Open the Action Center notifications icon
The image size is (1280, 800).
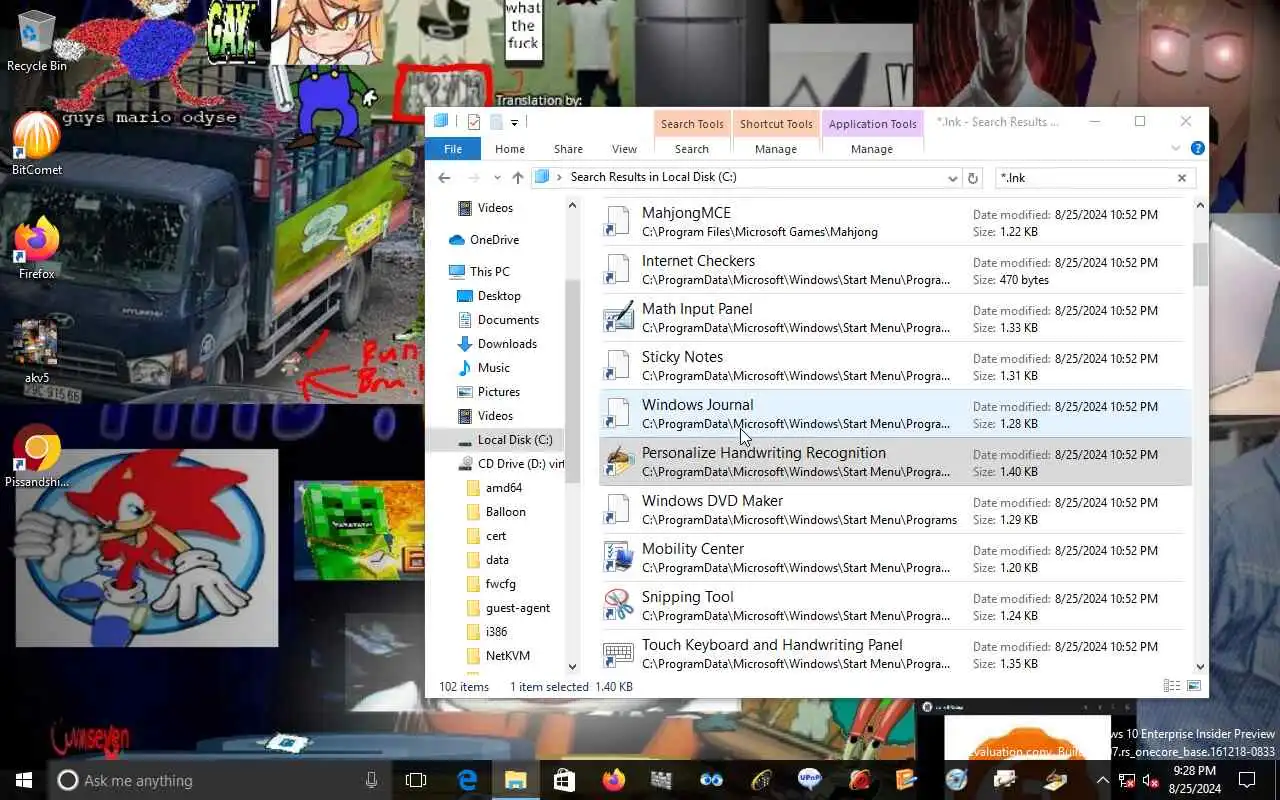[x=1247, y=780]
